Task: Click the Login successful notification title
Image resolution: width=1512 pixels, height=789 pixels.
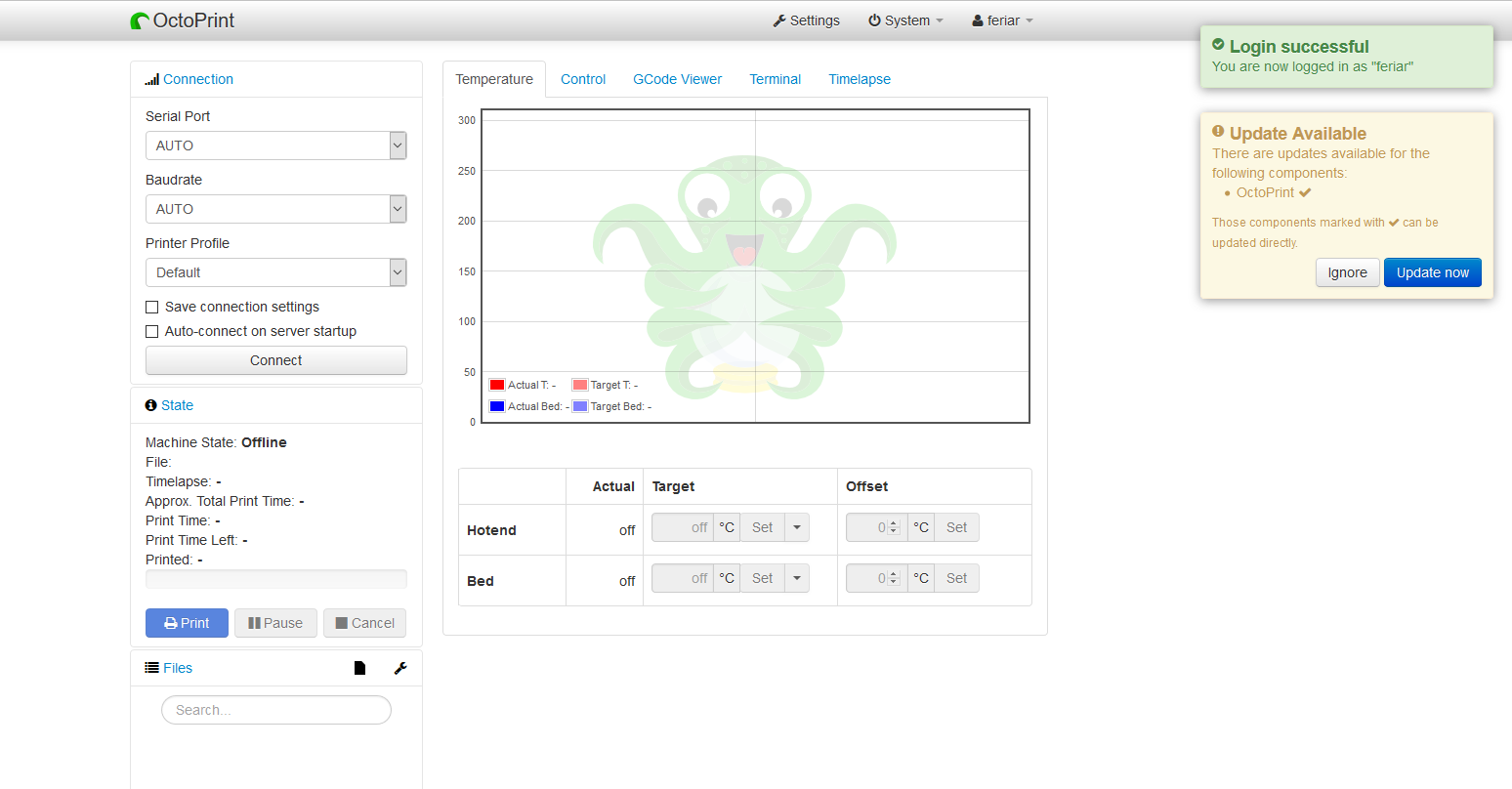Action: [x=1299, y=46]
